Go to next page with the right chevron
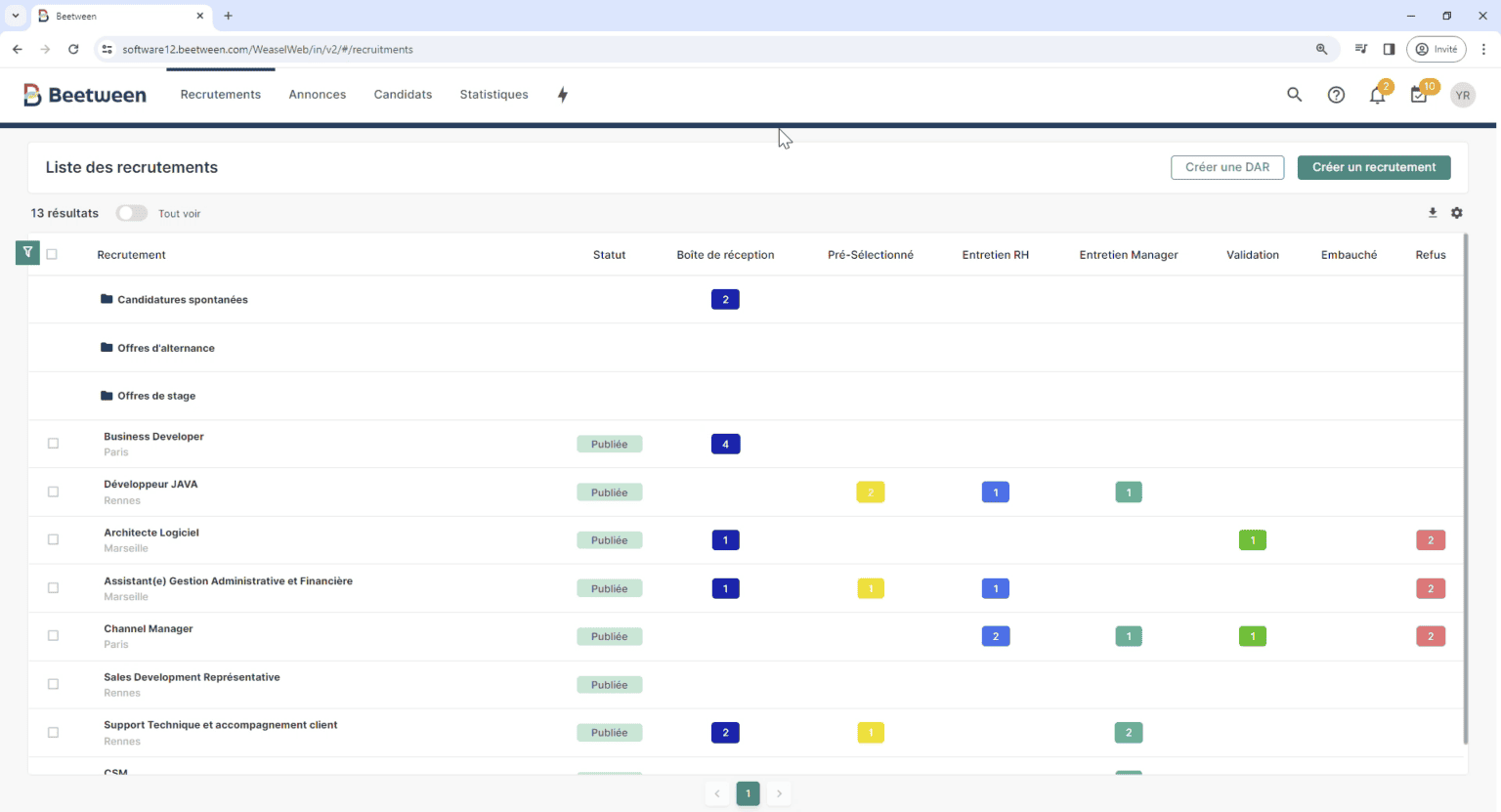 click(x=779, y=793)
